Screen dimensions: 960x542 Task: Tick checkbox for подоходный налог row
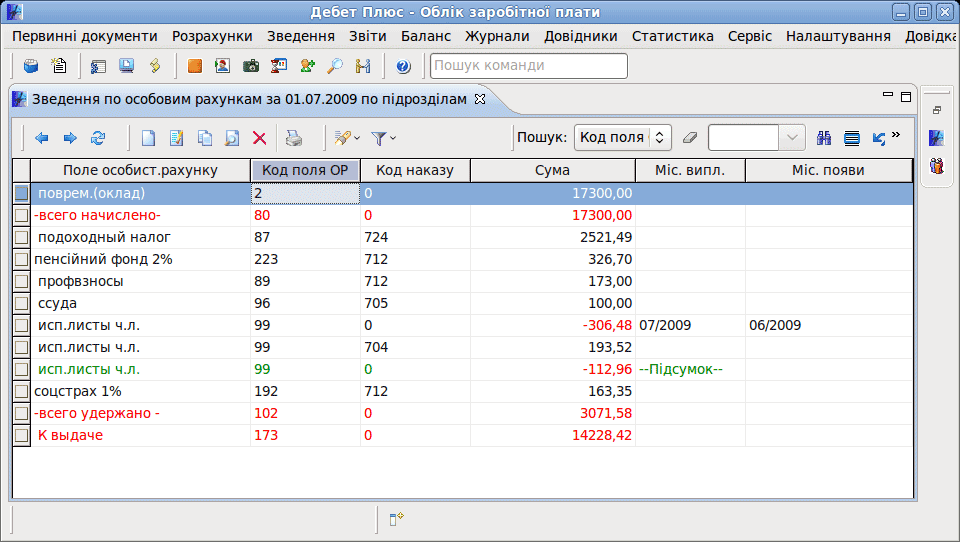pos(21,238)
